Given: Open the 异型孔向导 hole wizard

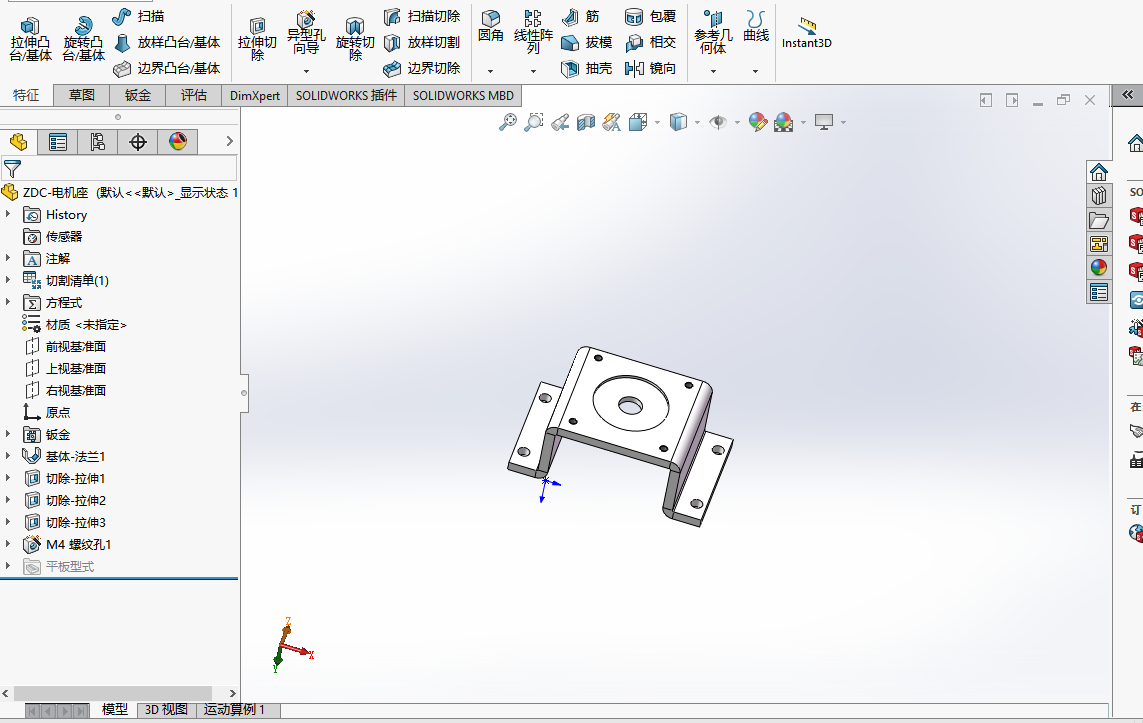Looking at the screenshot, I should click(306, 34).
